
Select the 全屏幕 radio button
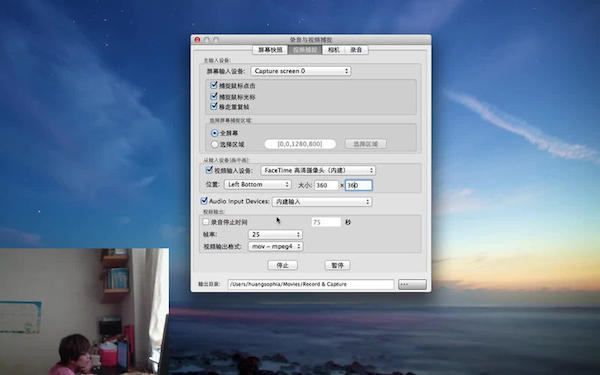point(215,133)
